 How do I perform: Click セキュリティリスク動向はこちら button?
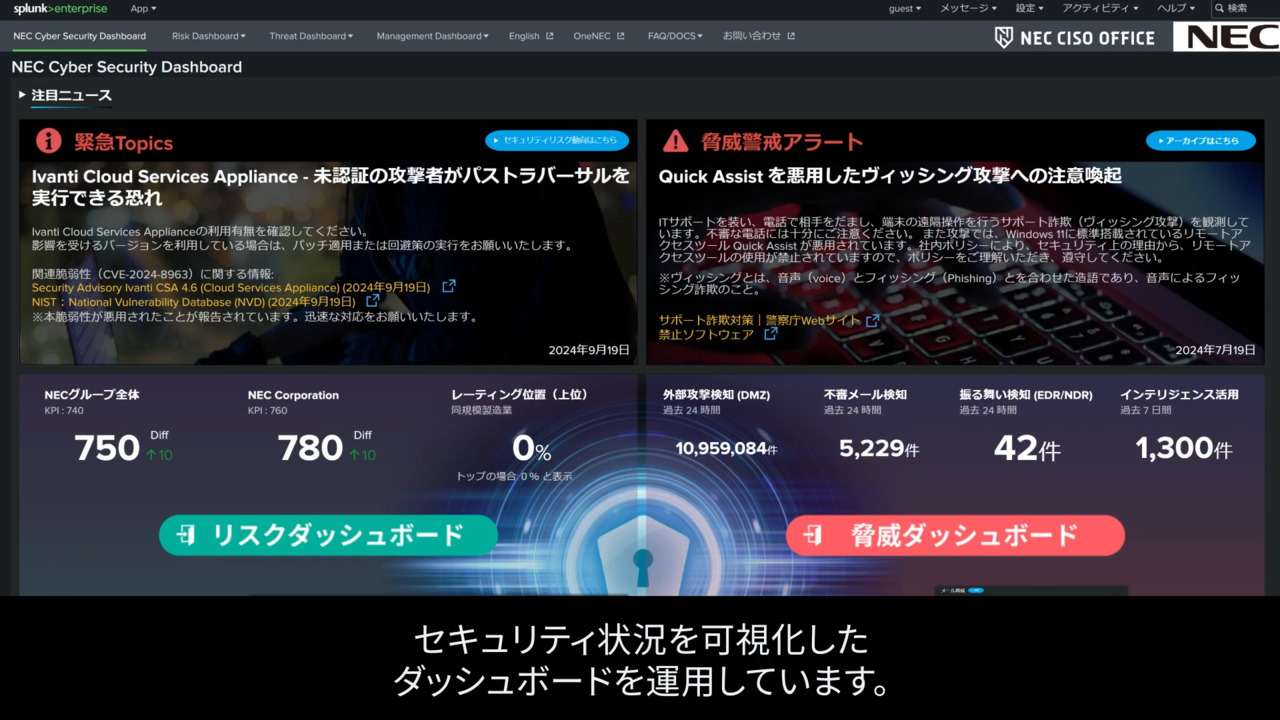point(557,141)
